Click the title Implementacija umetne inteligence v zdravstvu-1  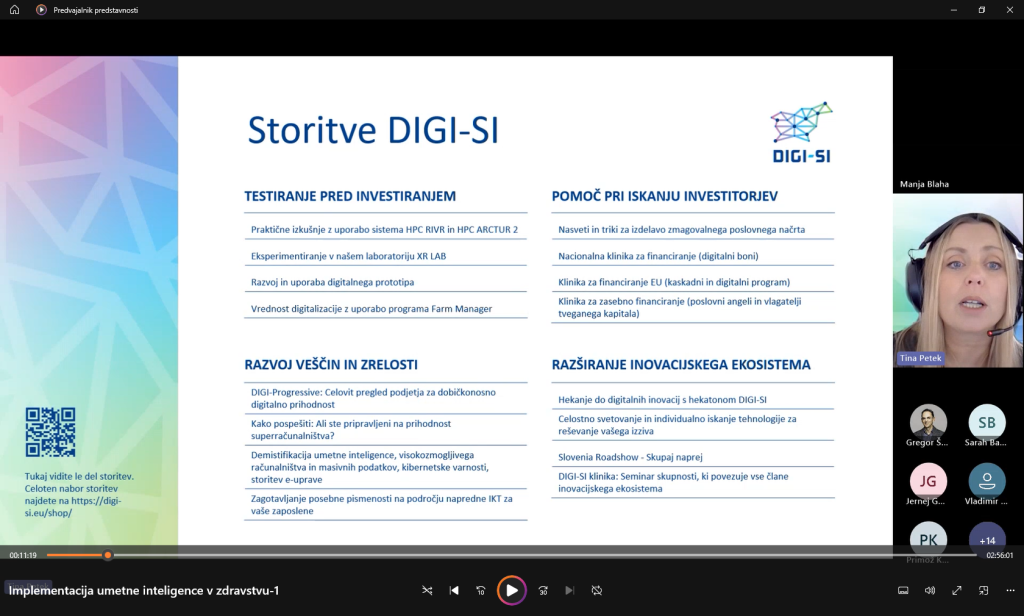point(144,591)
